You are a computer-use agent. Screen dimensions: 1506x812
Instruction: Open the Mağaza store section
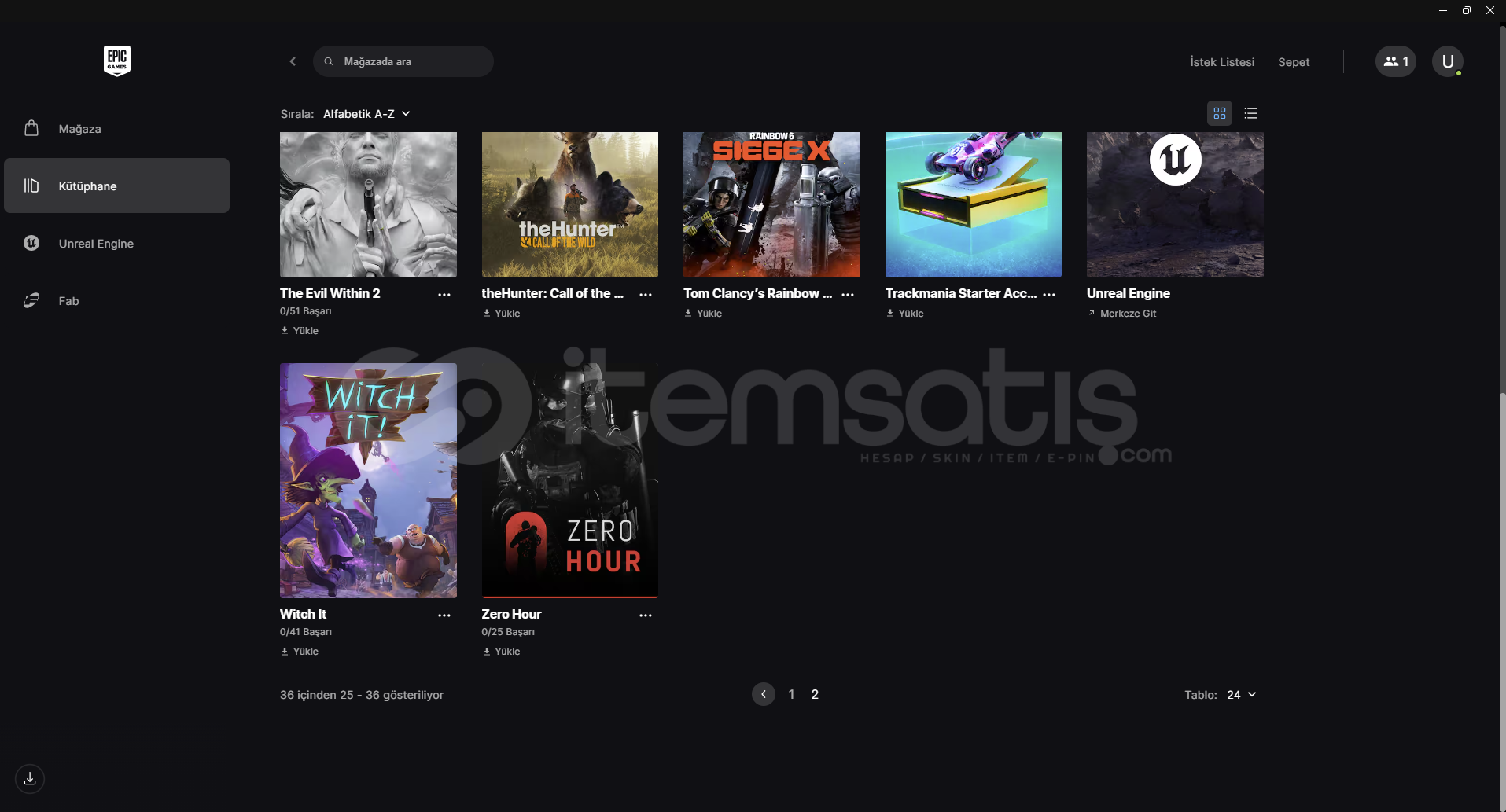pos(116,129)
